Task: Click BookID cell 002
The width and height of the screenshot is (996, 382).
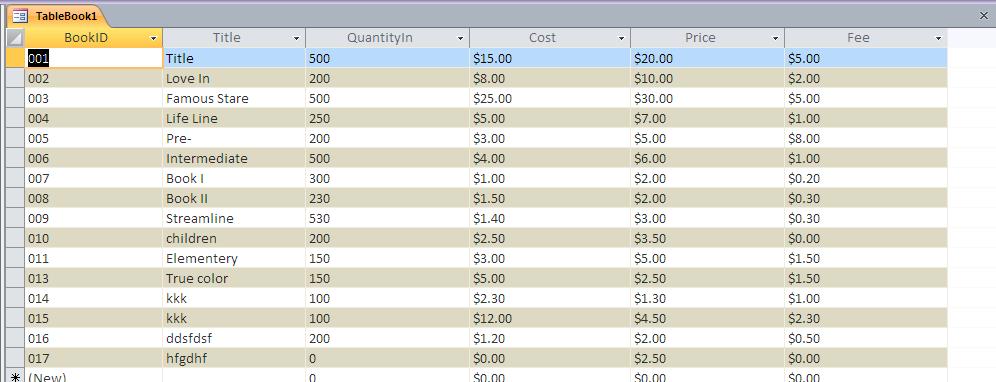Action: point(94,79)
